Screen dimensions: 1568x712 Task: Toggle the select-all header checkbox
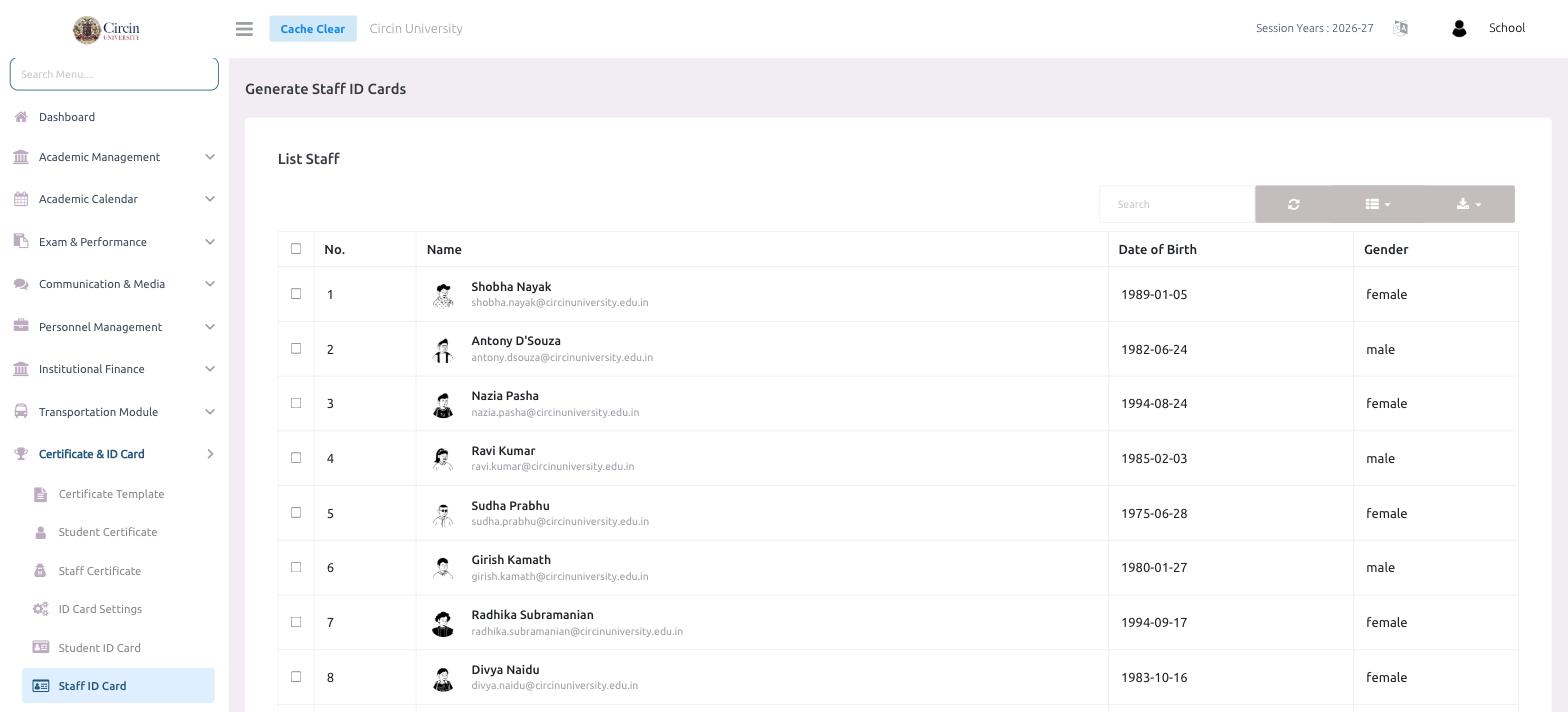pyautogui.click(x=296, y=249)
